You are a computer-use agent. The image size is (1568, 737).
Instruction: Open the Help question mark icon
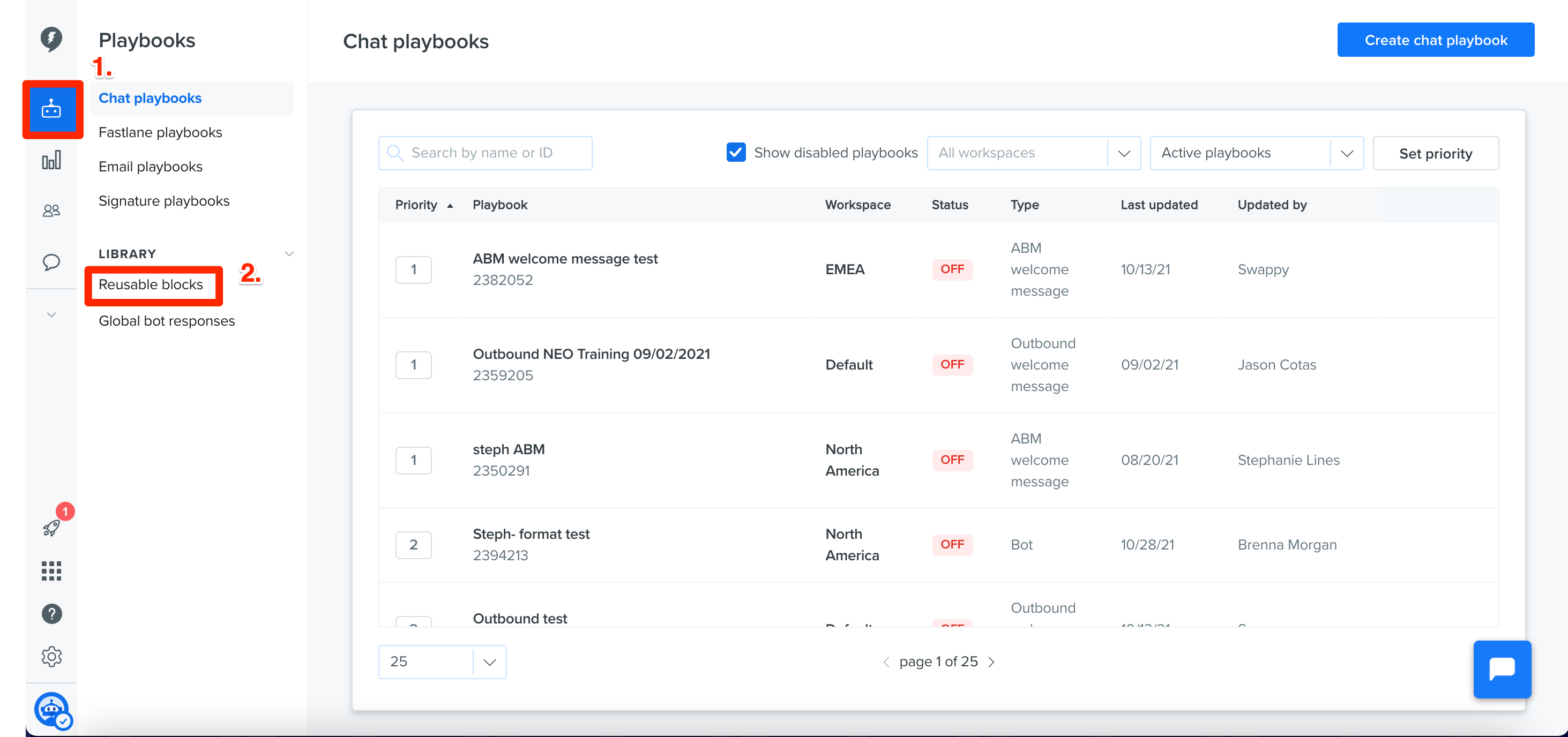click(51, 613)
